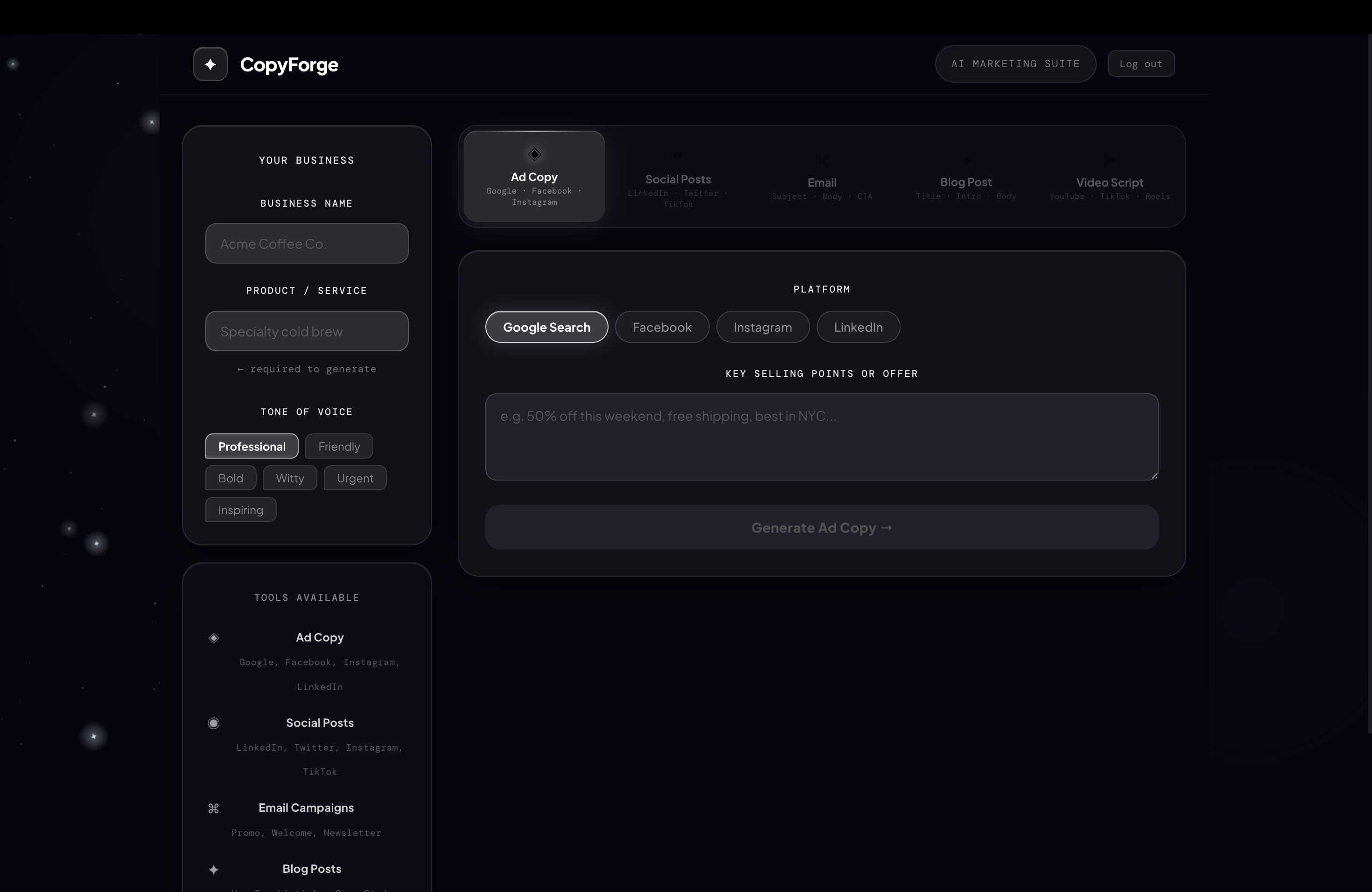Click the Log out button
The height and width of the screenshot is (892, 1372).
point(1141,63)
